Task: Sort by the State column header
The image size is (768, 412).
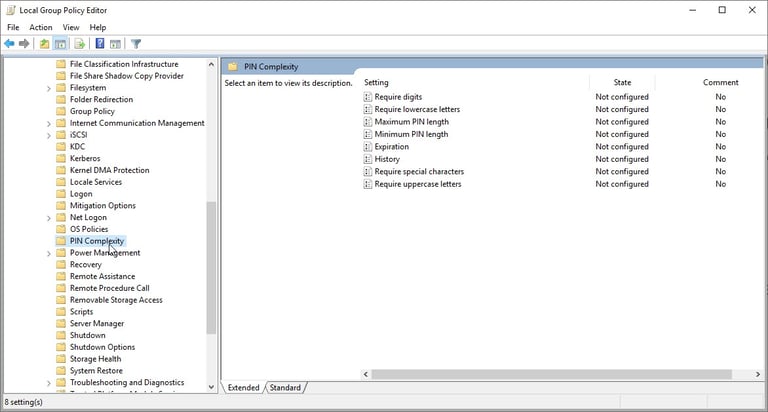Action: coord(622,82)
